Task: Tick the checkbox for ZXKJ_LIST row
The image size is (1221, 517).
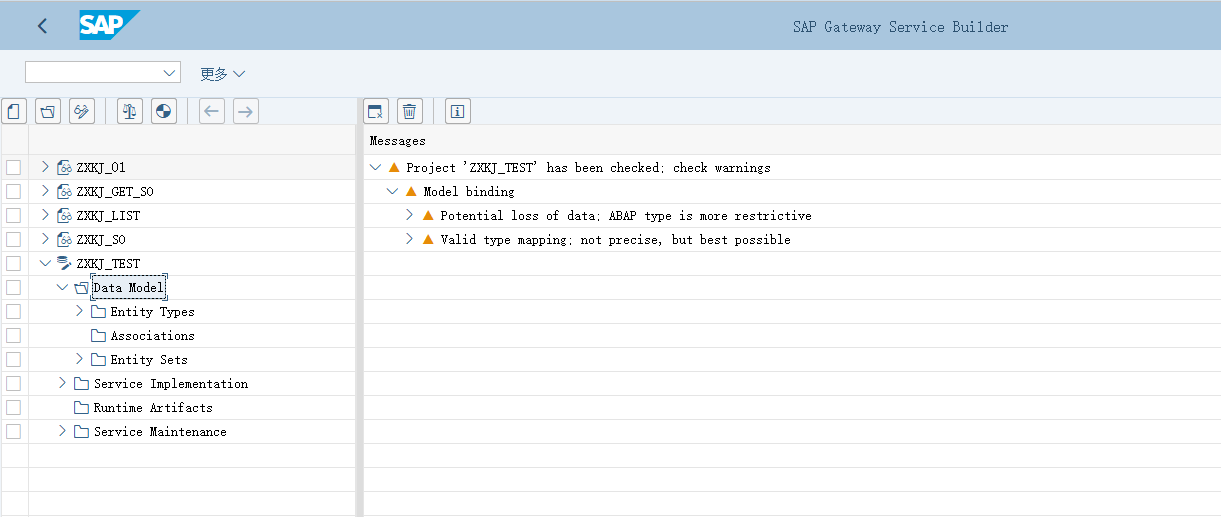Action: pos(13,216)
